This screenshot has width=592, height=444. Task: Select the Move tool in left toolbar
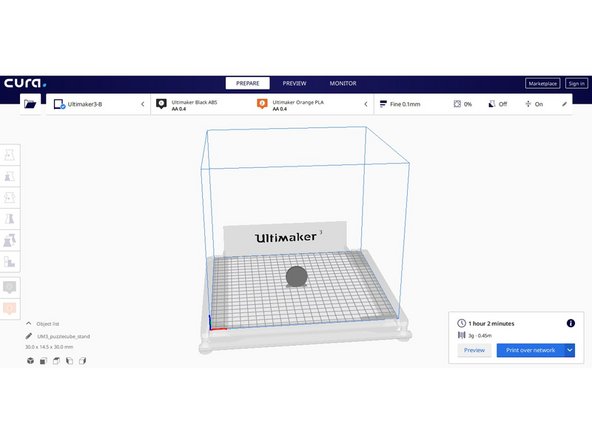pyautogui.click(x=9, y=155)
